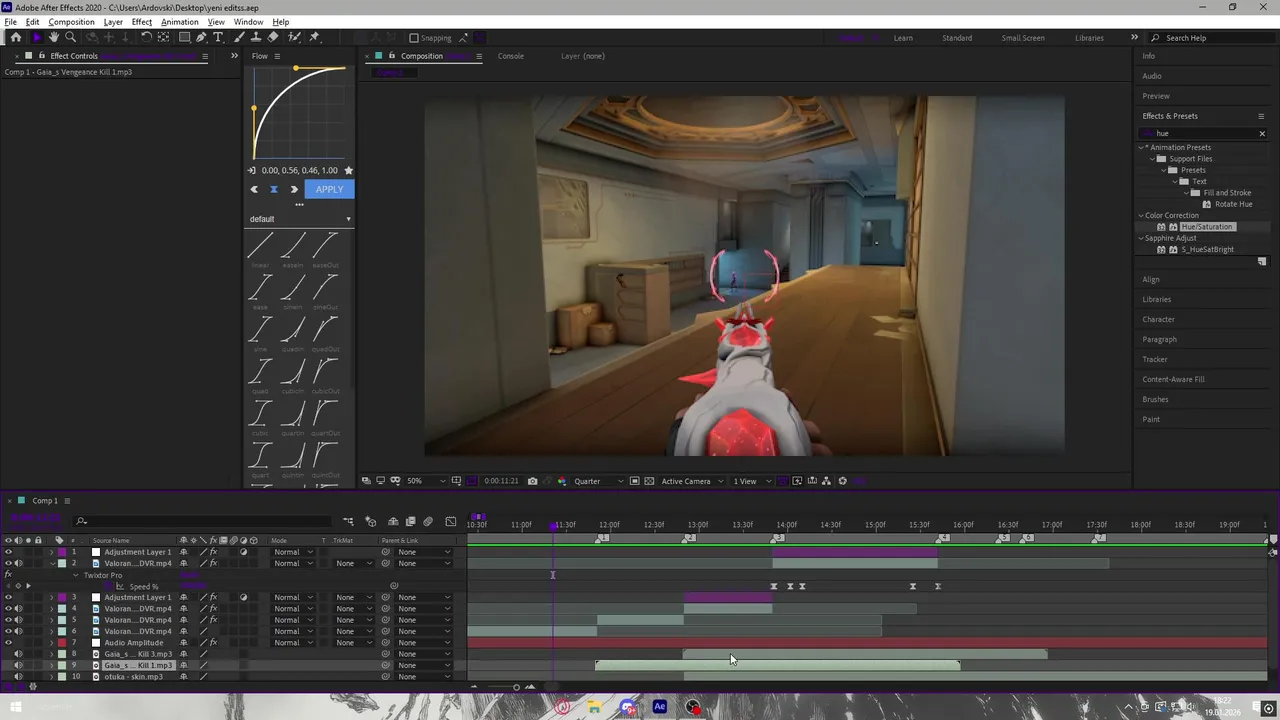
Task: Click the Home icon in the toolbar
Action: (x=15, y=37)
